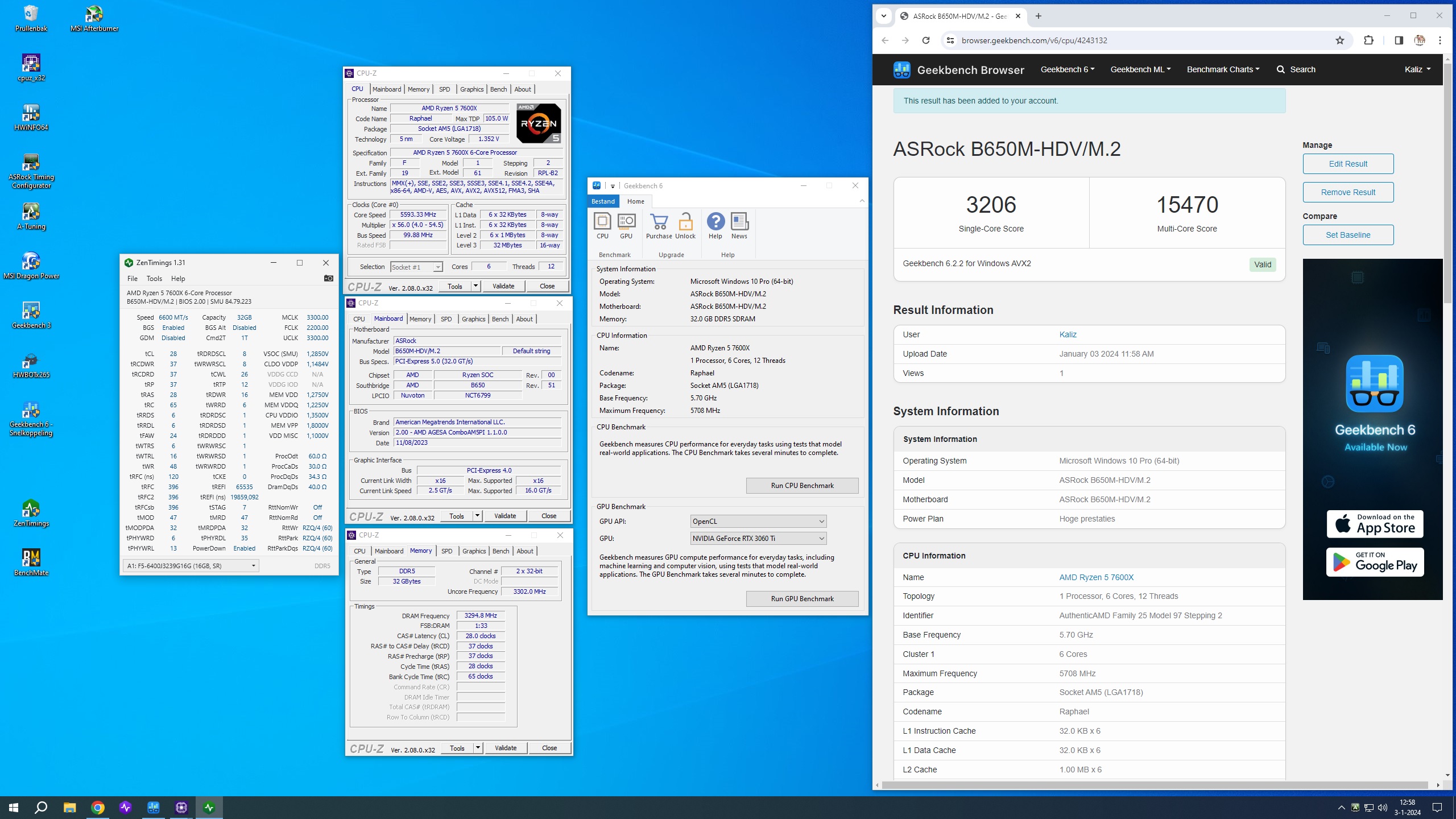Switch to Bench tab in top CPU-Z window
The height and width of the screenshot is (819, 1456).
(x=498, y=89)
